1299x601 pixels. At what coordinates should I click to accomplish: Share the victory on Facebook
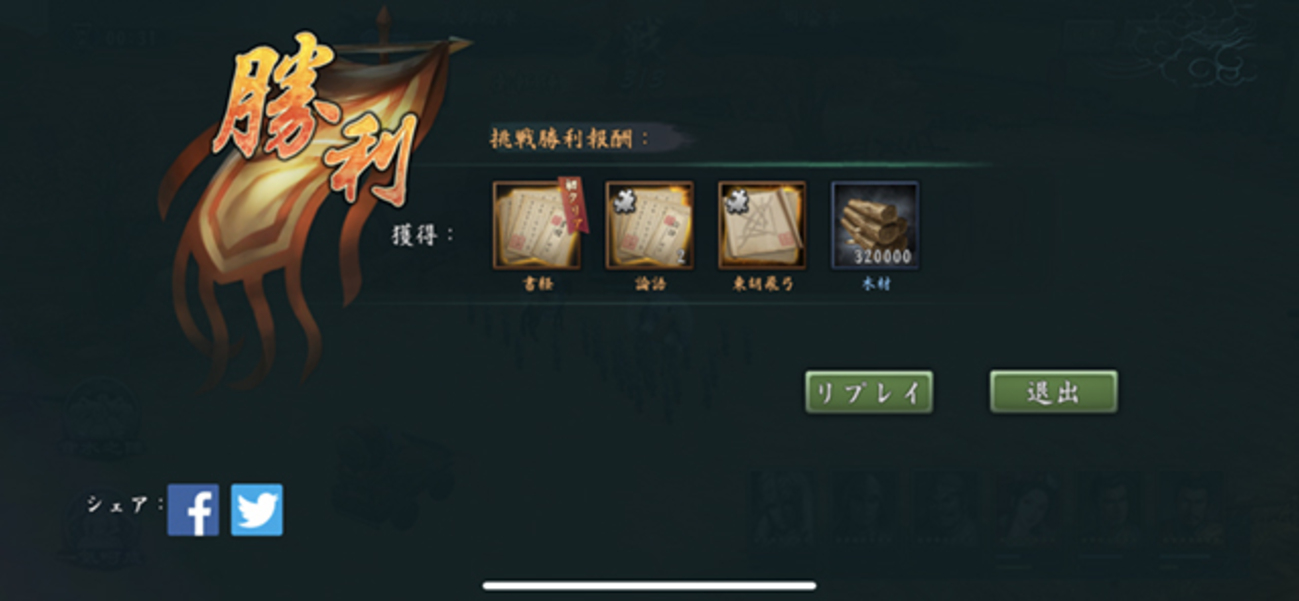pyautogui.click(x=193, y=510)
